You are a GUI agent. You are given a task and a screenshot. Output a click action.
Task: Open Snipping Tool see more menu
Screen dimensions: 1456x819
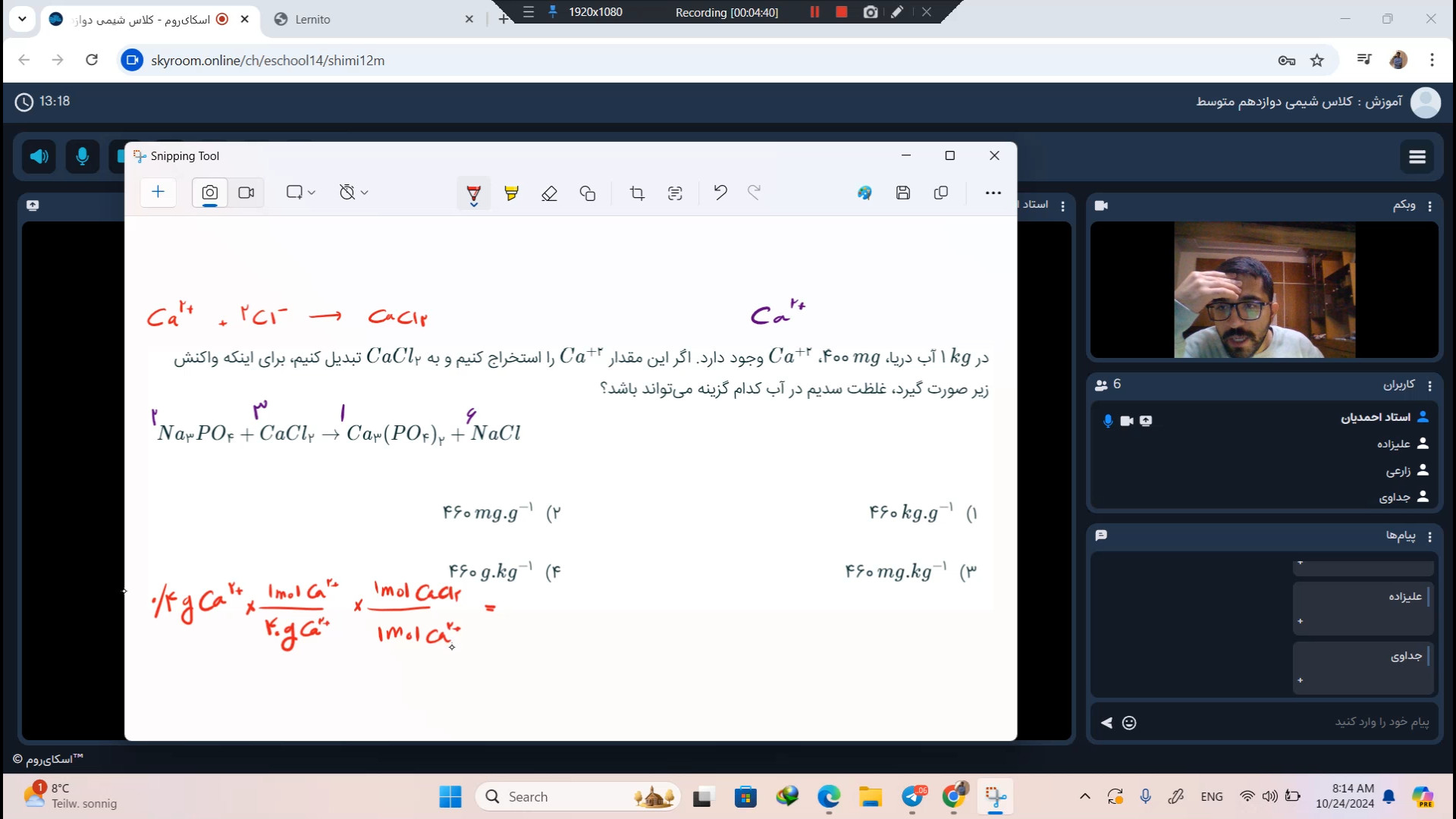pos(993,193)
